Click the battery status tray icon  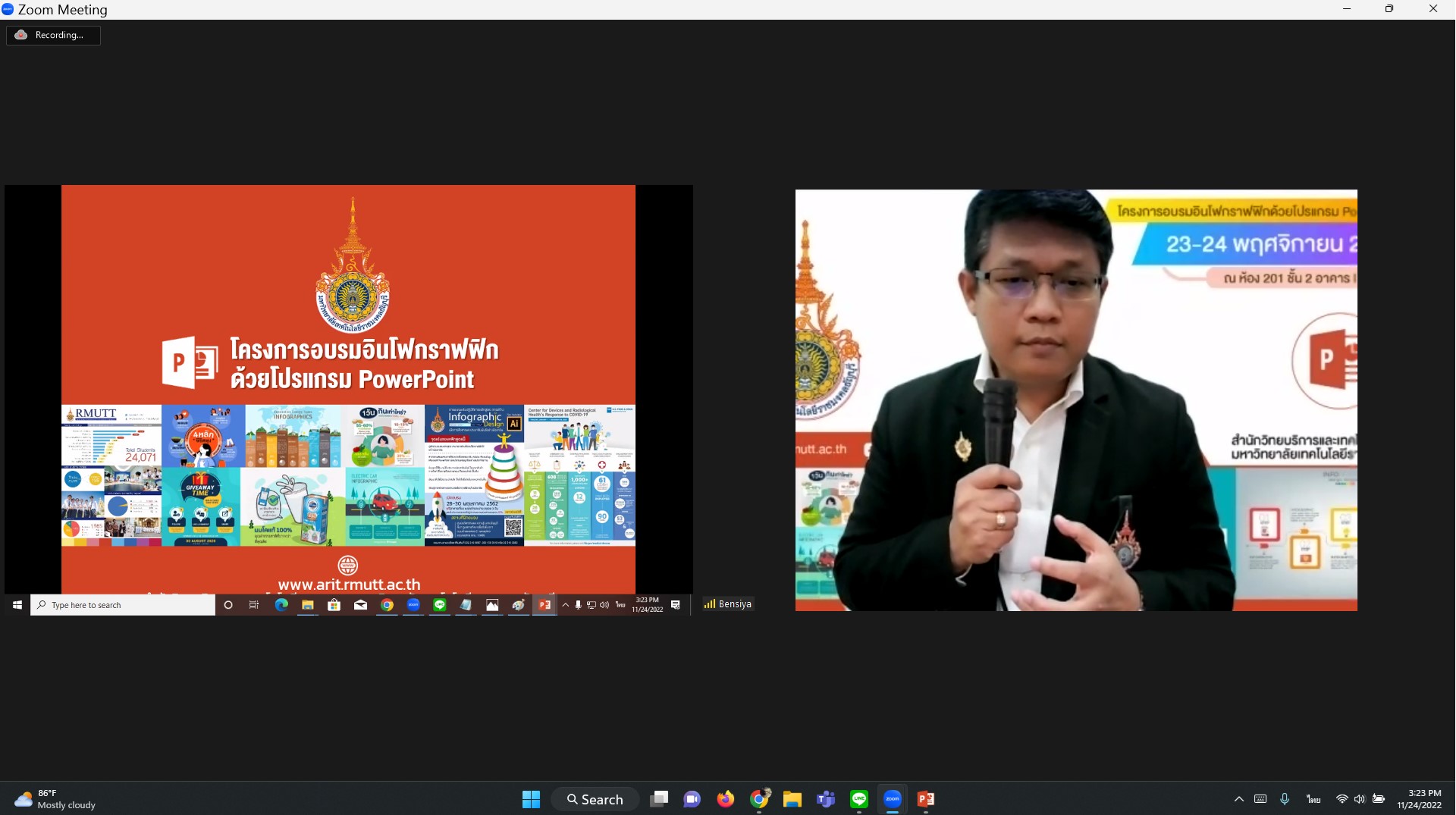1379,799
